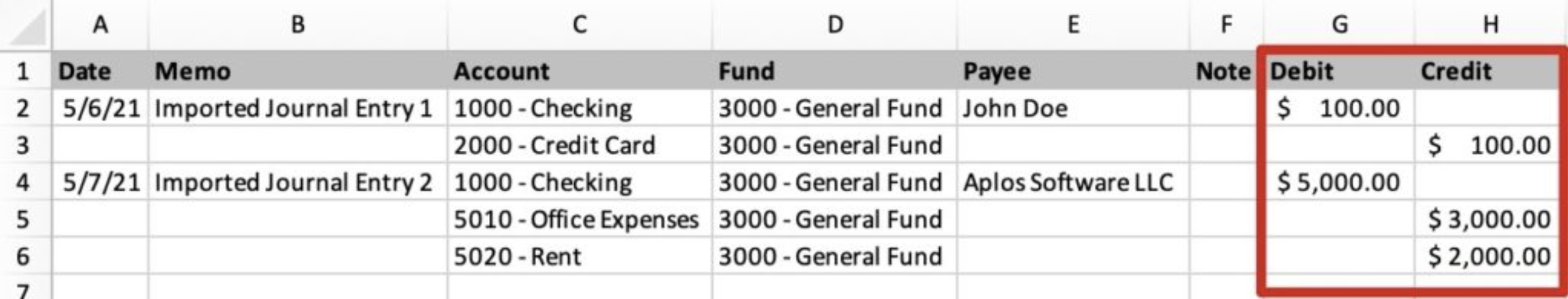Select column H header
Screen dimensions: 1568x299
(1491, 25)
